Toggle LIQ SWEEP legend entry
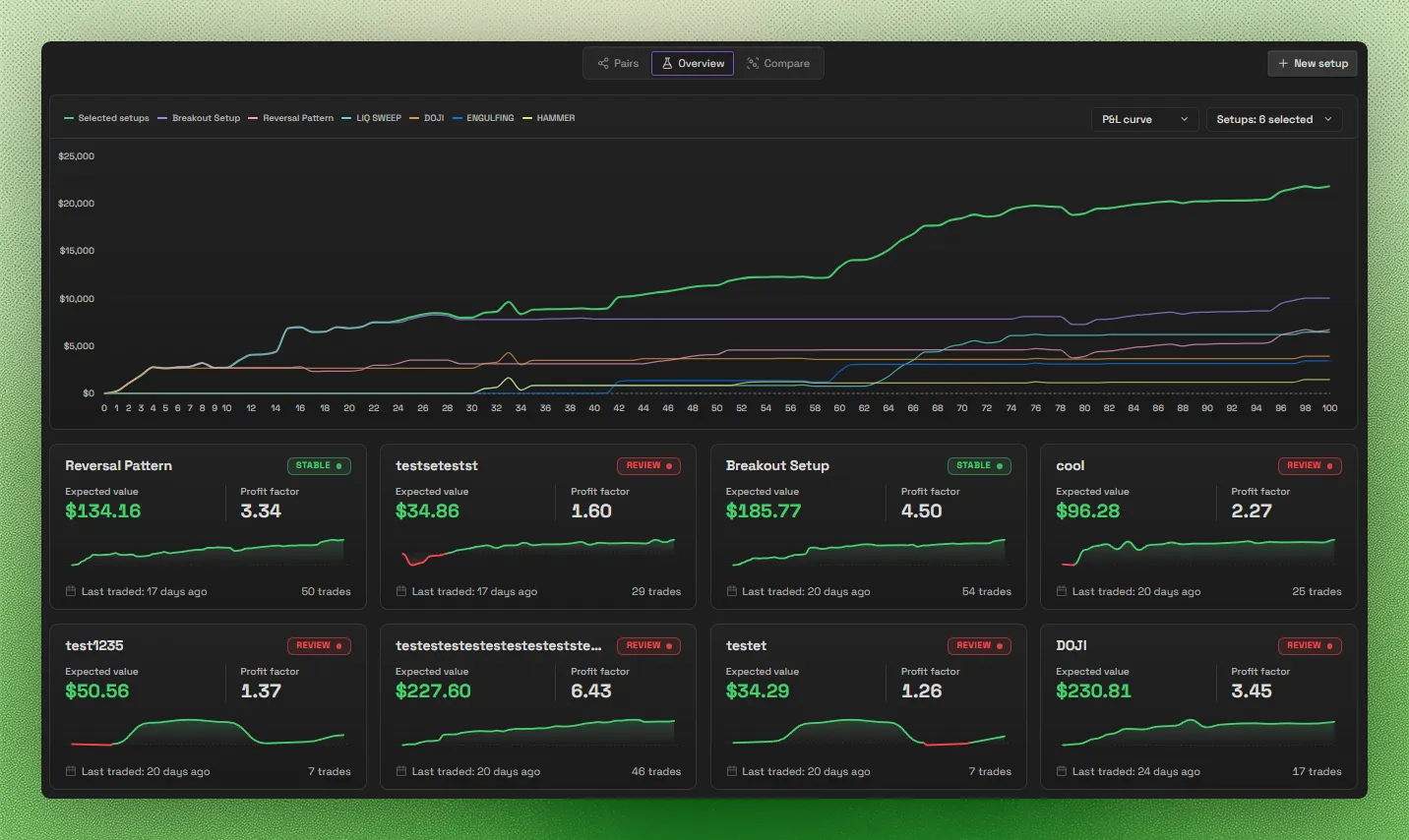1409x840 pixels. pos(372,118)
